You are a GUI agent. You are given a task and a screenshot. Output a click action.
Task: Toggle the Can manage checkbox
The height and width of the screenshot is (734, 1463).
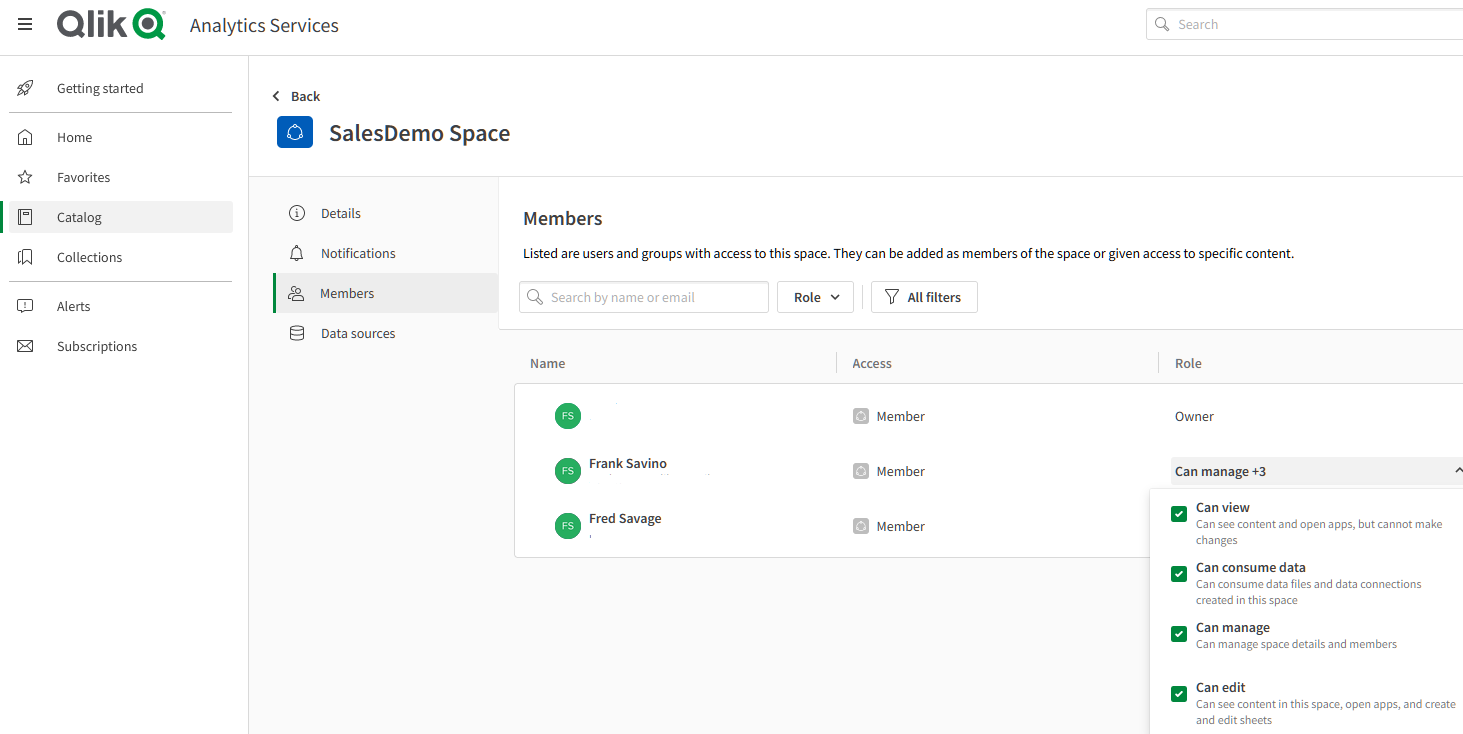tap(1179, 634)
